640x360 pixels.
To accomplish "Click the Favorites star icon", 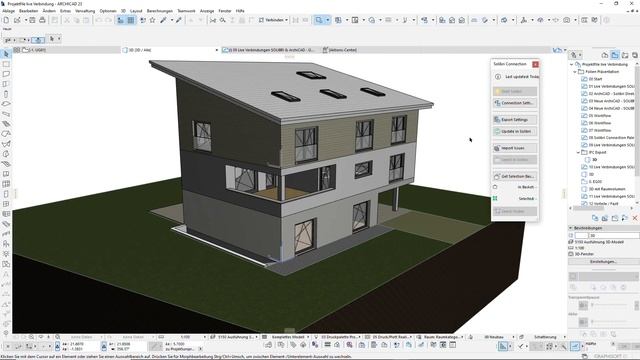I will pyautogui.click(x=152, y=20).
